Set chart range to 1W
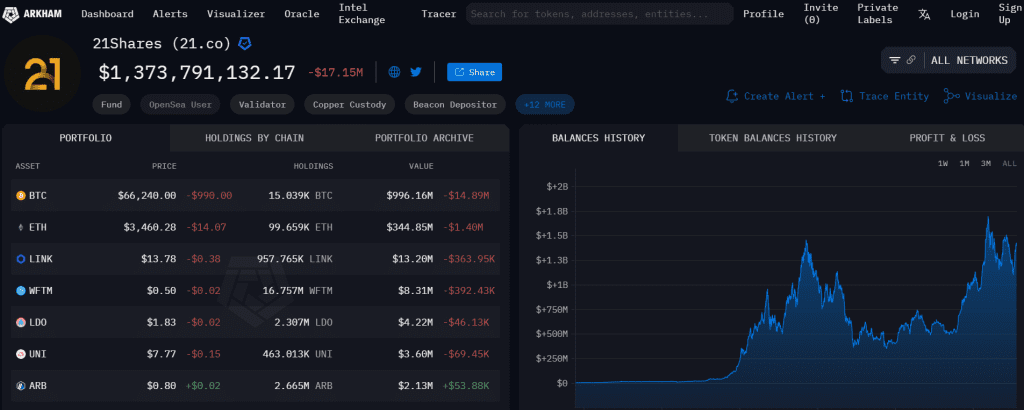 click(942, 163)
